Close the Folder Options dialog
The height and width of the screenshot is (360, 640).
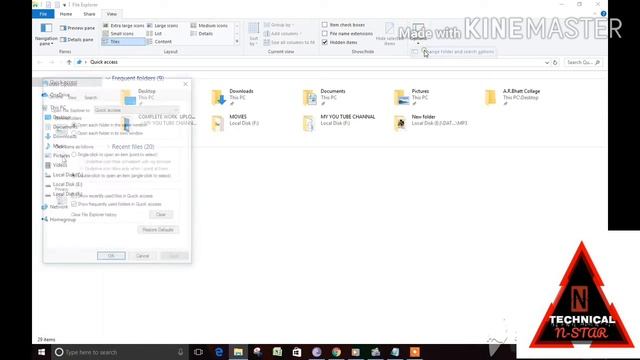186,84
